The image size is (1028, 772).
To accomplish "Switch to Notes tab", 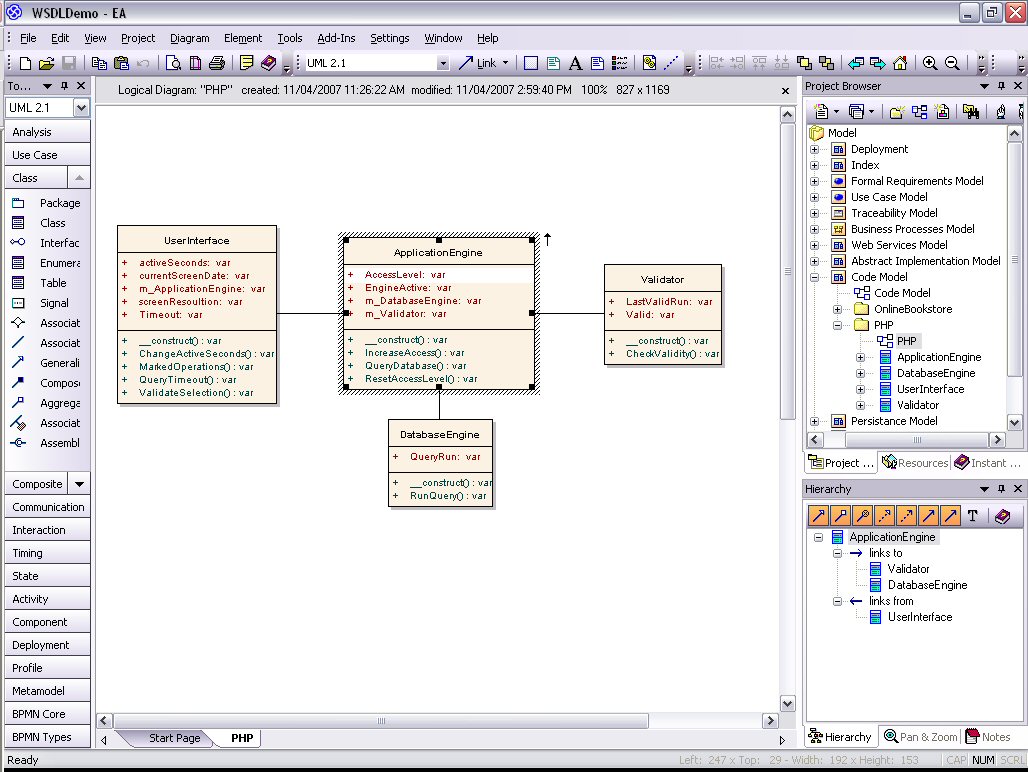I will click(988, 737).
